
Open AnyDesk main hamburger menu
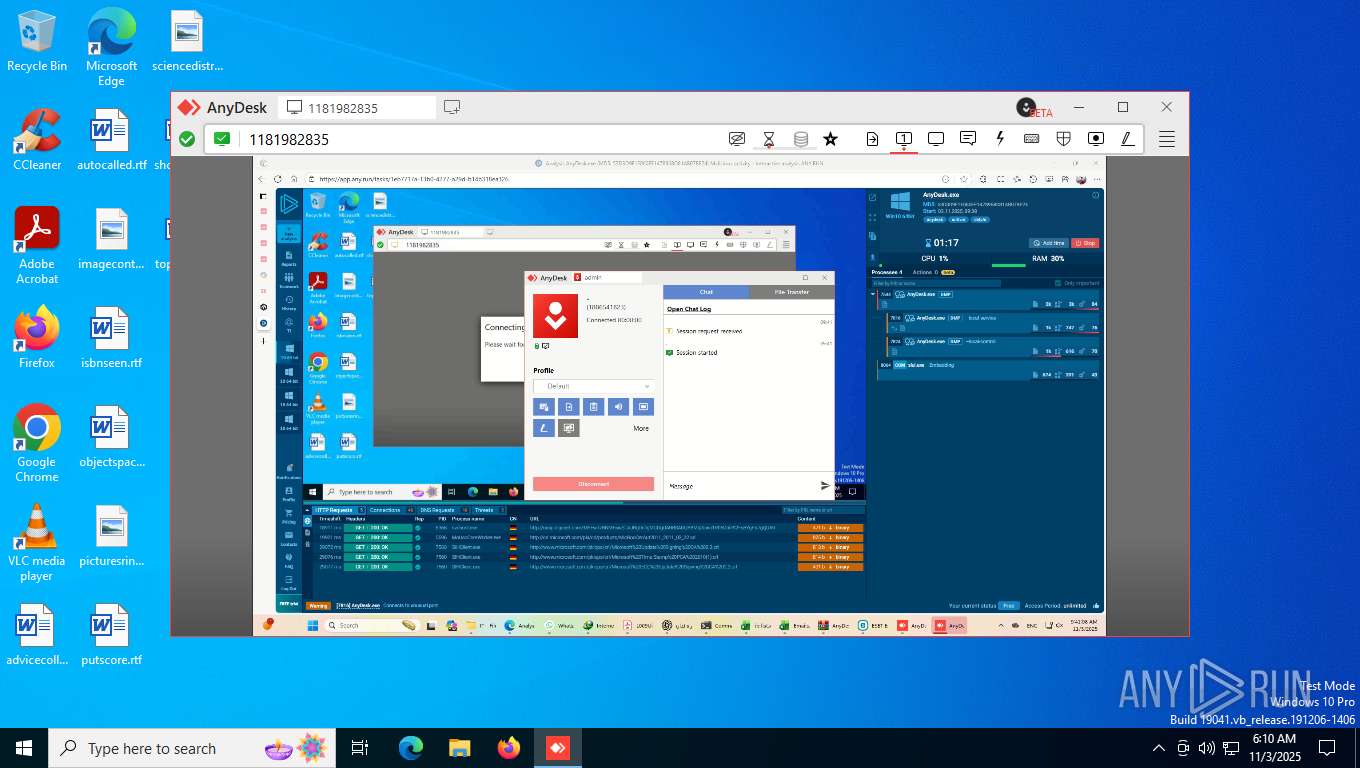pyautogui.click(x=1167, y=139)
